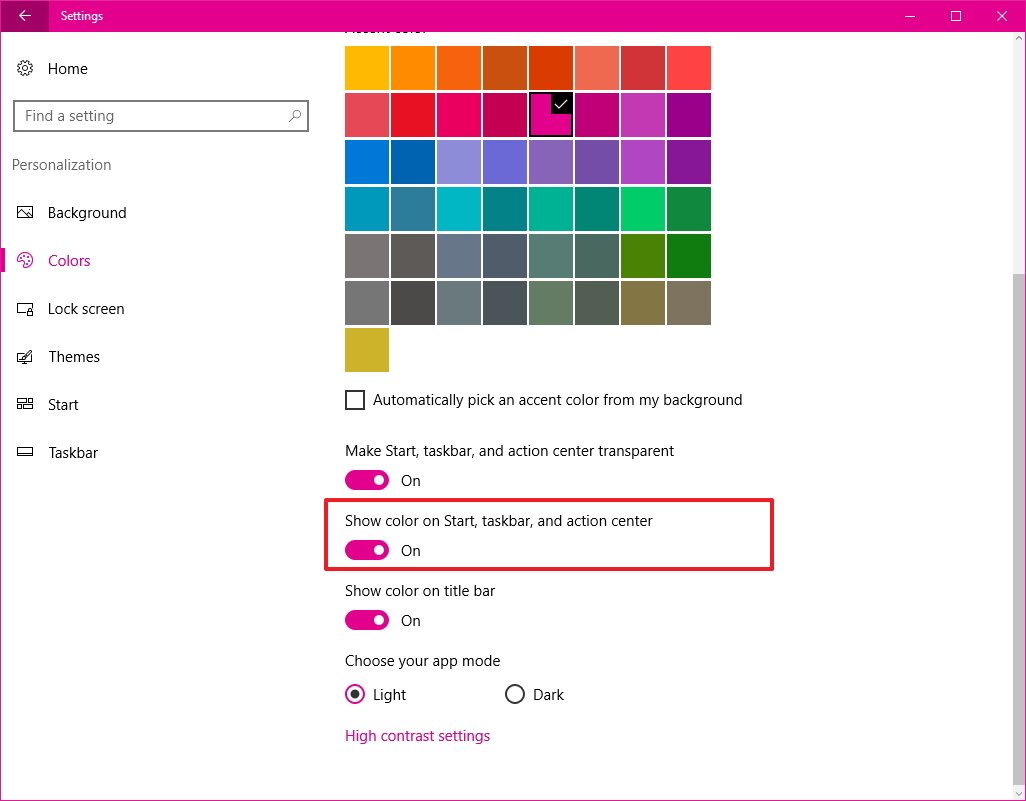
Task: Toggle off Show color on title bar
Action: tap(367, 621)
